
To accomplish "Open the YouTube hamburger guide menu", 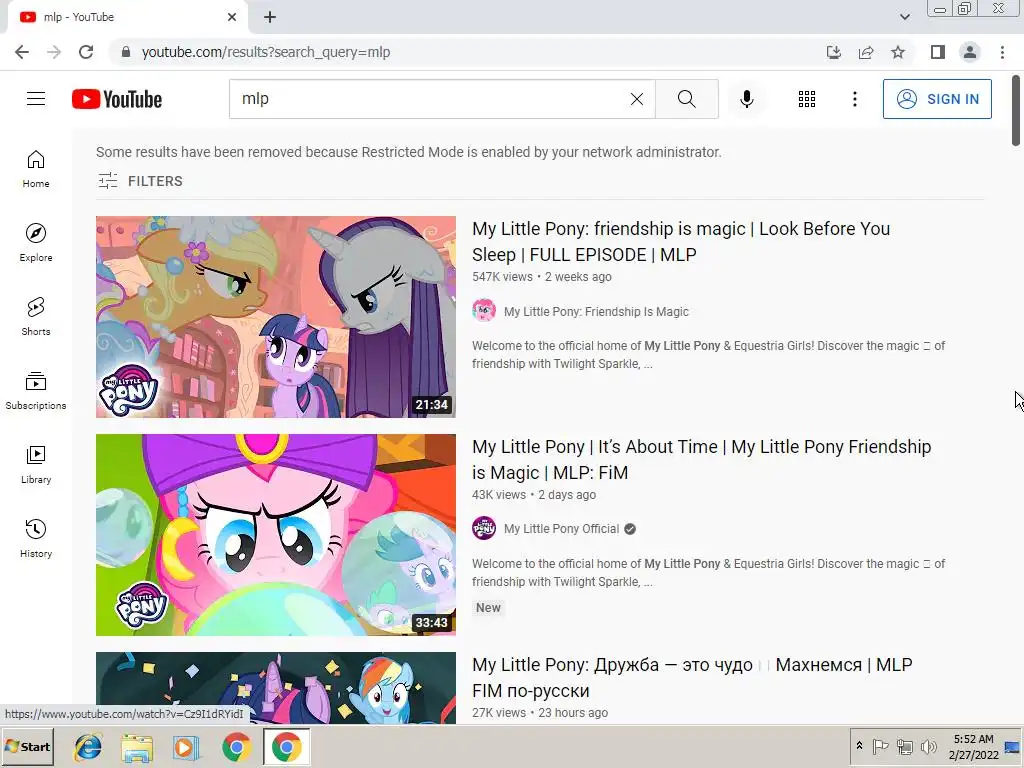I will 36,99.
